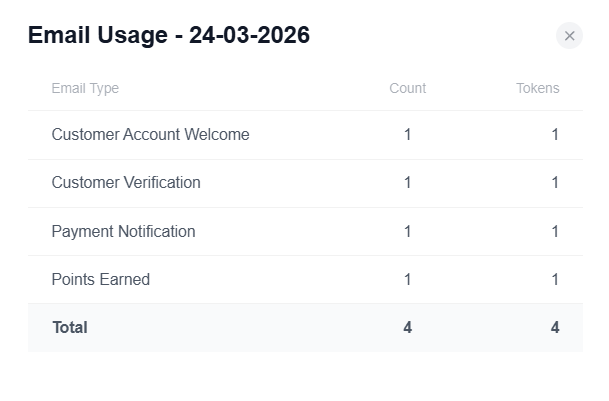
Task: Select the Payment Notification row label
Action: tap(123, 231)
